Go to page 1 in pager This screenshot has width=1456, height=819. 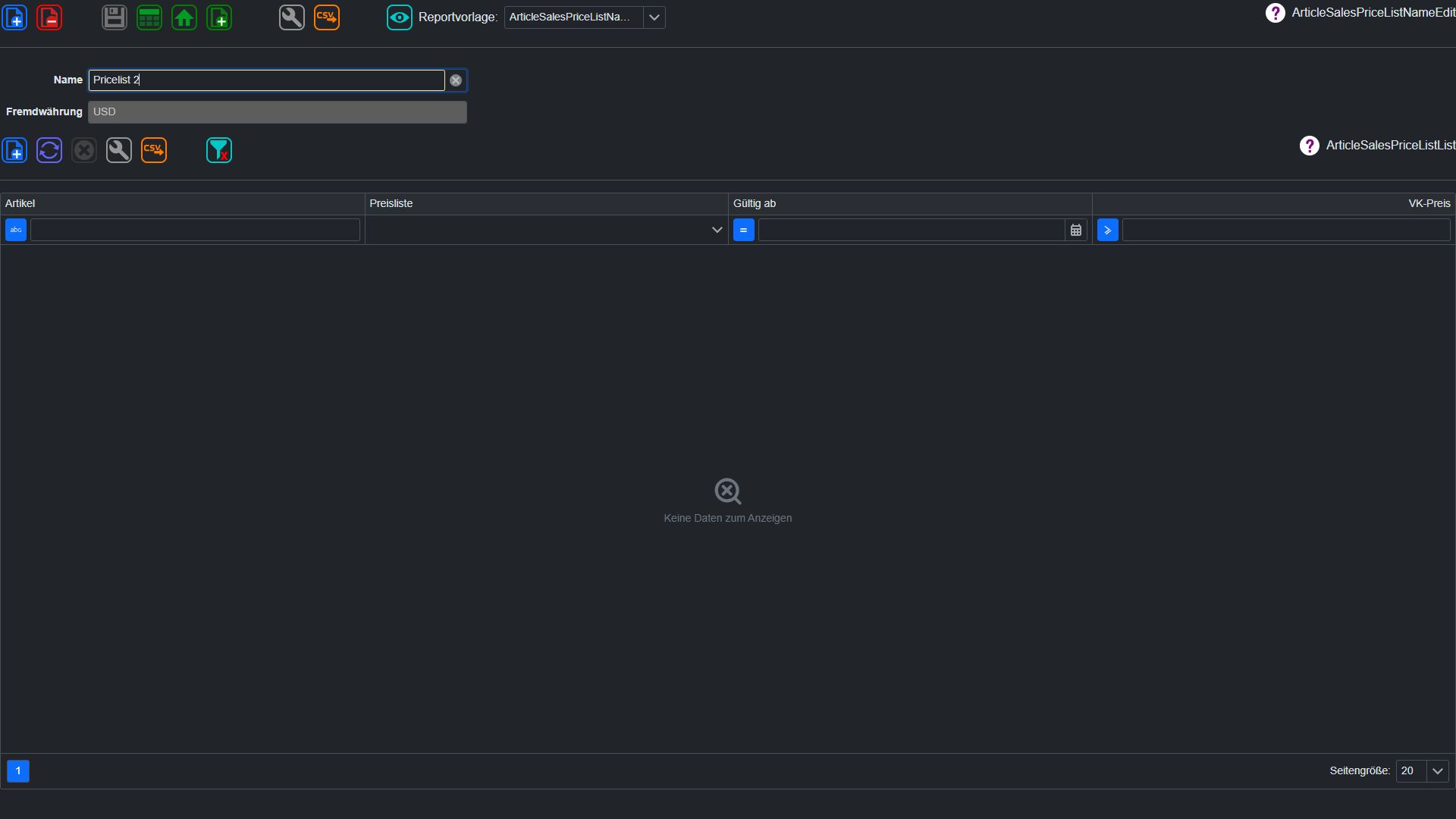click(x=18, y=771)
